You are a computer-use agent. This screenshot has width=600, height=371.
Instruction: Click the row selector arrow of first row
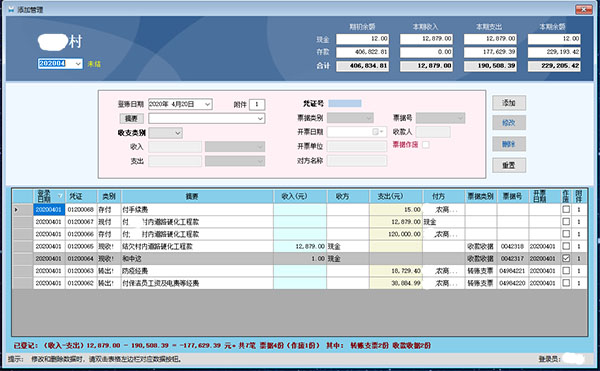pyautogui.click(x=16, y=210)
